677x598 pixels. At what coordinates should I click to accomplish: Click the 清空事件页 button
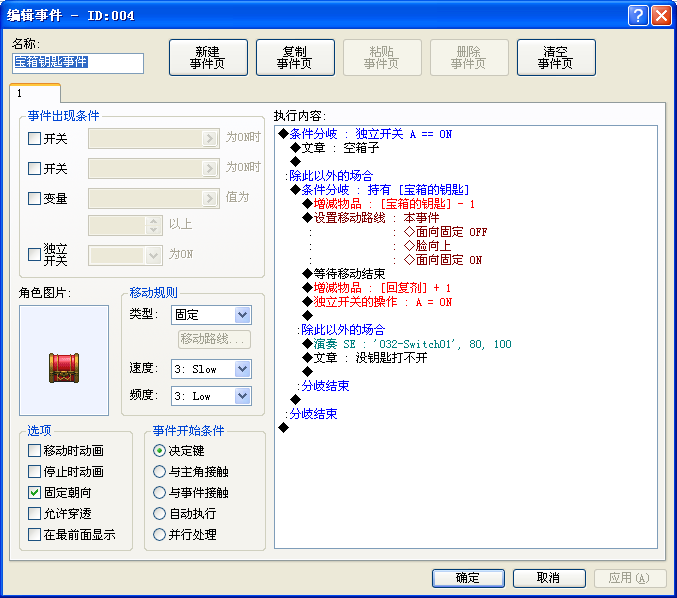556,57
